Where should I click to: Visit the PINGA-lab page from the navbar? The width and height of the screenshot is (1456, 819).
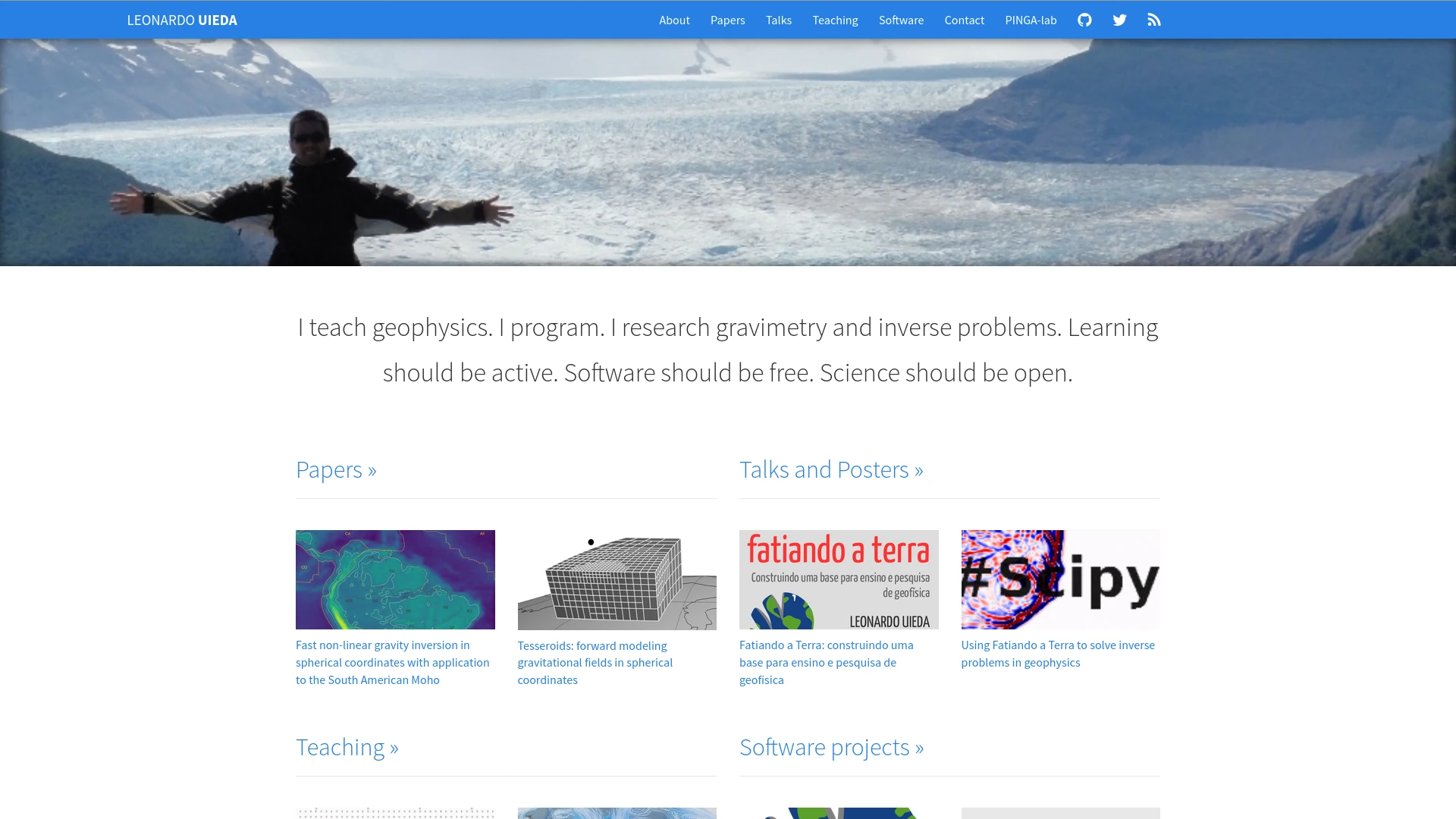point(1031,20)
